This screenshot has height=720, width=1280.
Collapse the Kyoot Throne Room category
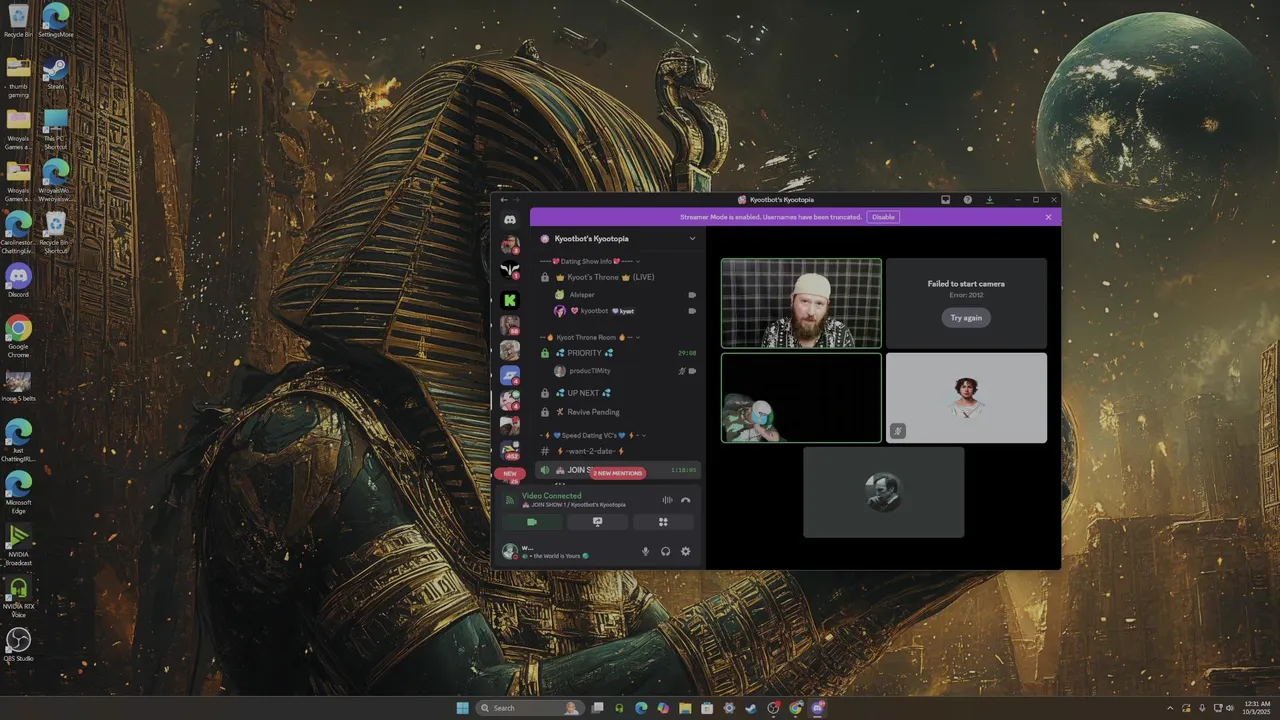coord(587,337)
